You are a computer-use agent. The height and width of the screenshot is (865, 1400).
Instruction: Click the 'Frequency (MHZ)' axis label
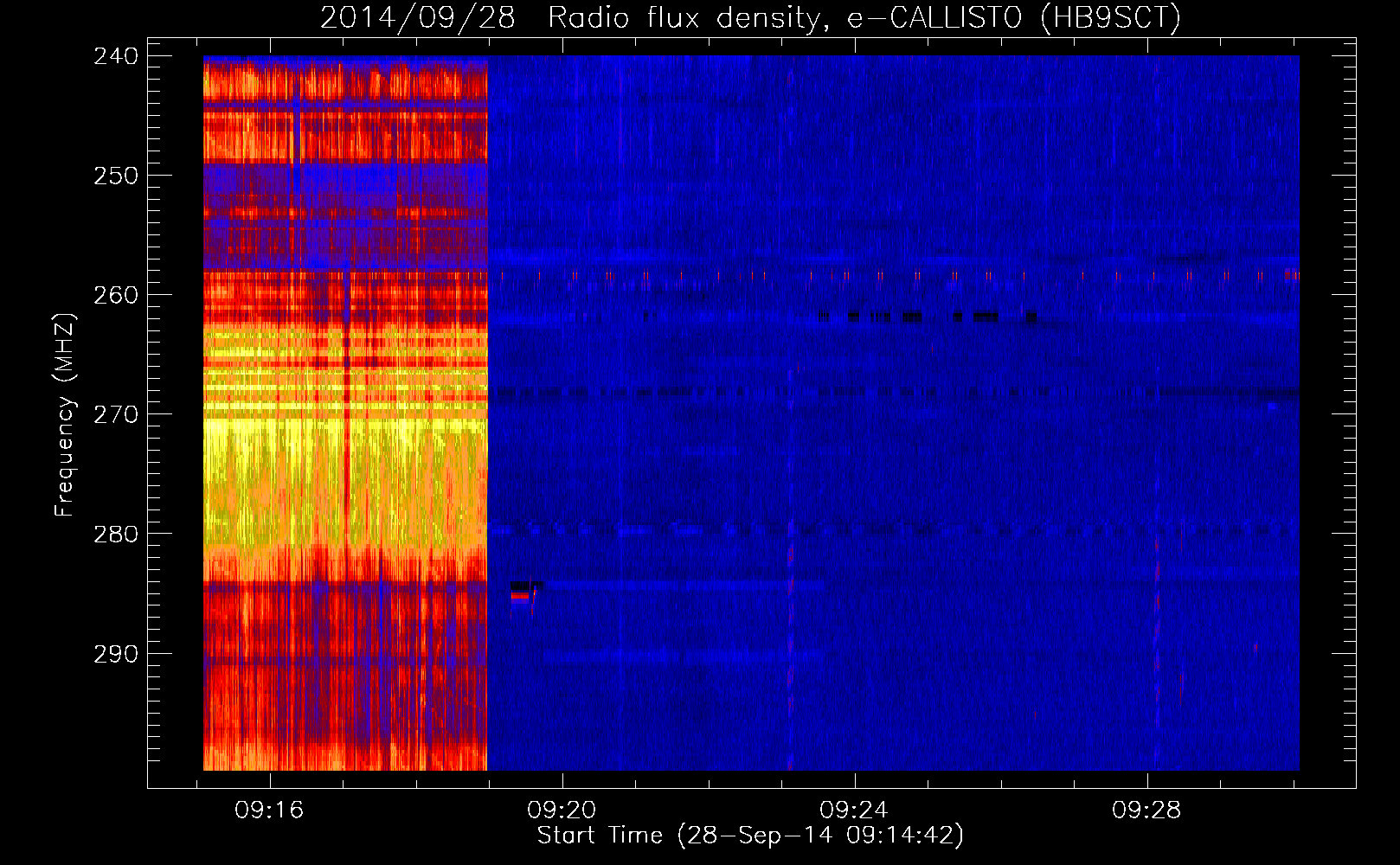pos(65,414)
